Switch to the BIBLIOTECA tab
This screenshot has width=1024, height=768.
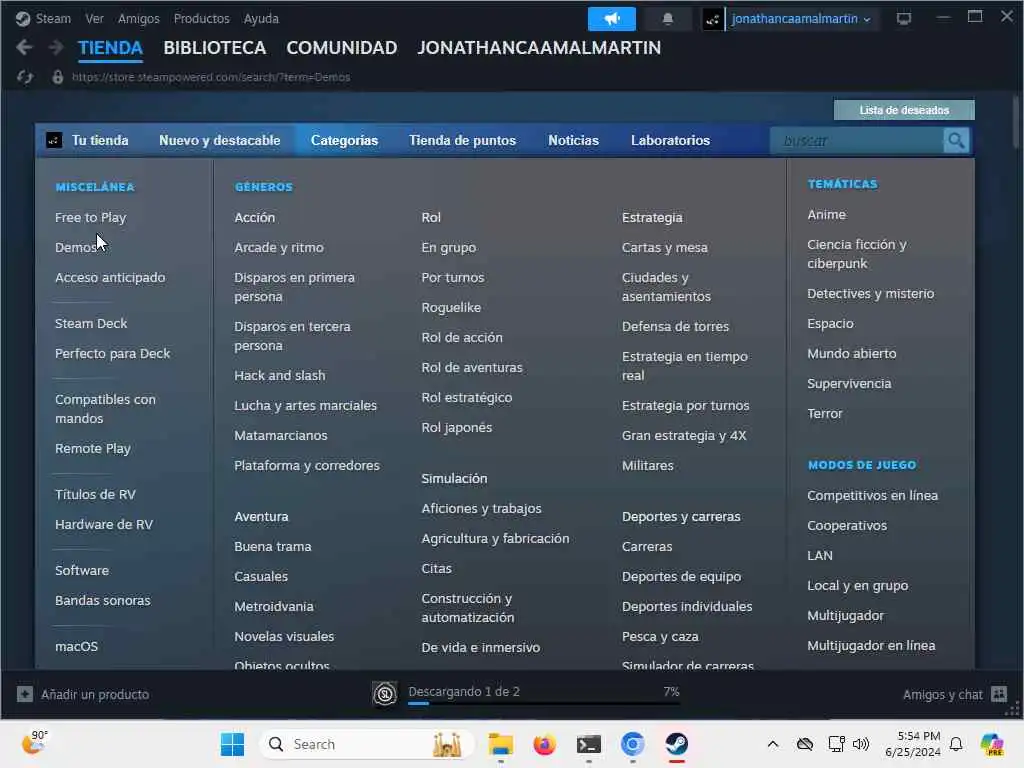coord(214,48)
